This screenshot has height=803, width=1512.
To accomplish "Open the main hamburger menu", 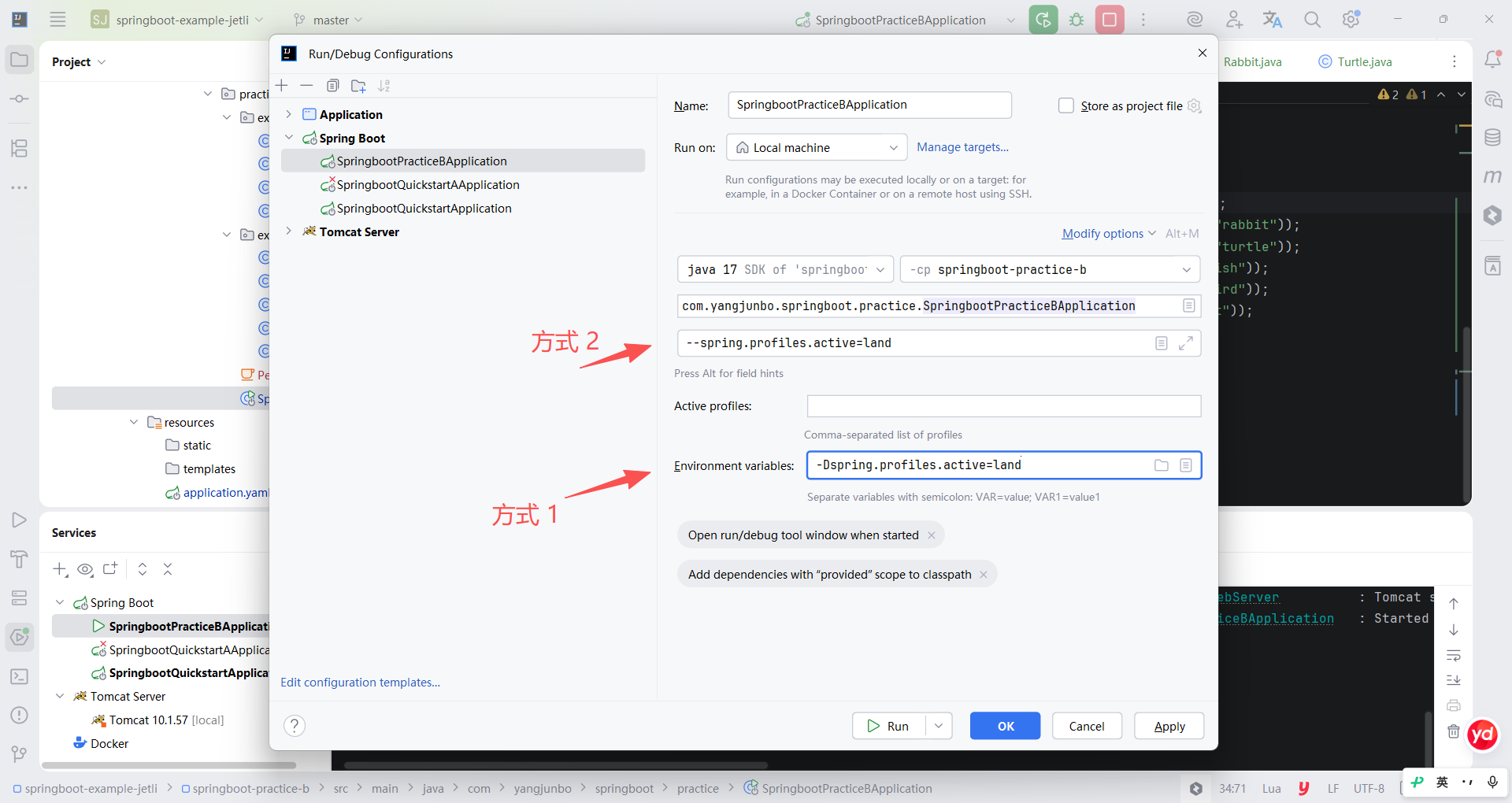I will 57,20.
